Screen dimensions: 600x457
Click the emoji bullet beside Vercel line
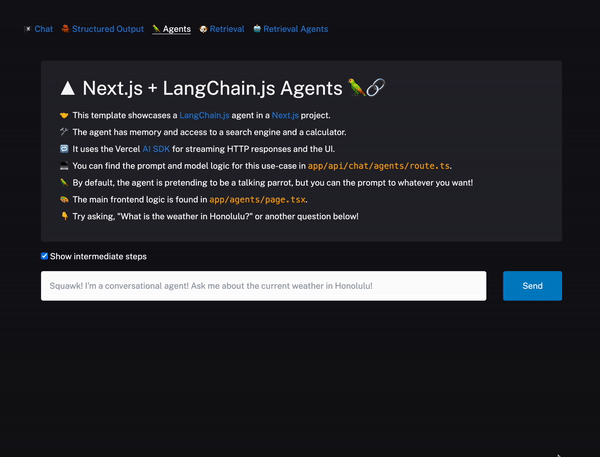coord(64,149)
